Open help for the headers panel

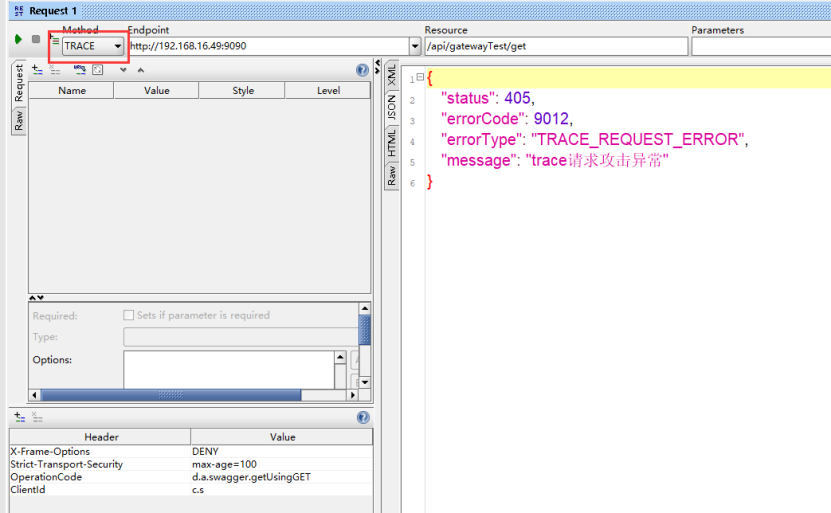point(362,417)
